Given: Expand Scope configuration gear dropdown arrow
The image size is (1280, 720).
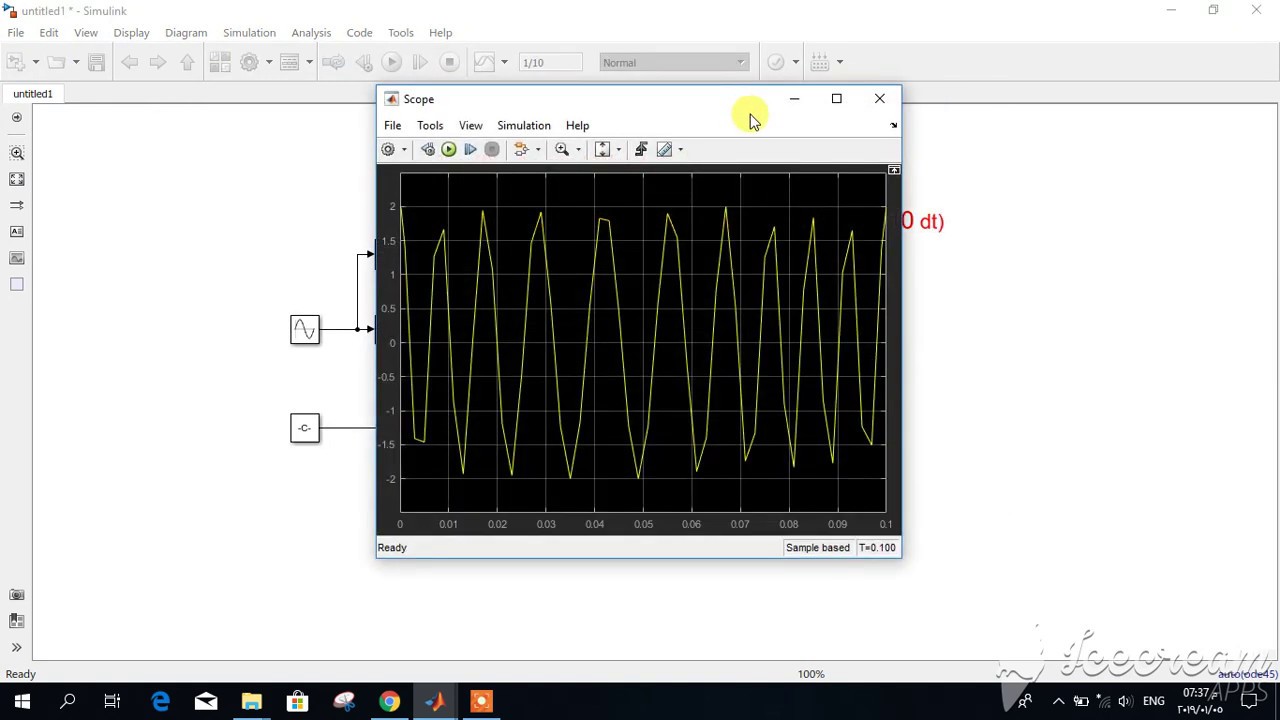Looking at the screenshot, I should tap(404, 150).
